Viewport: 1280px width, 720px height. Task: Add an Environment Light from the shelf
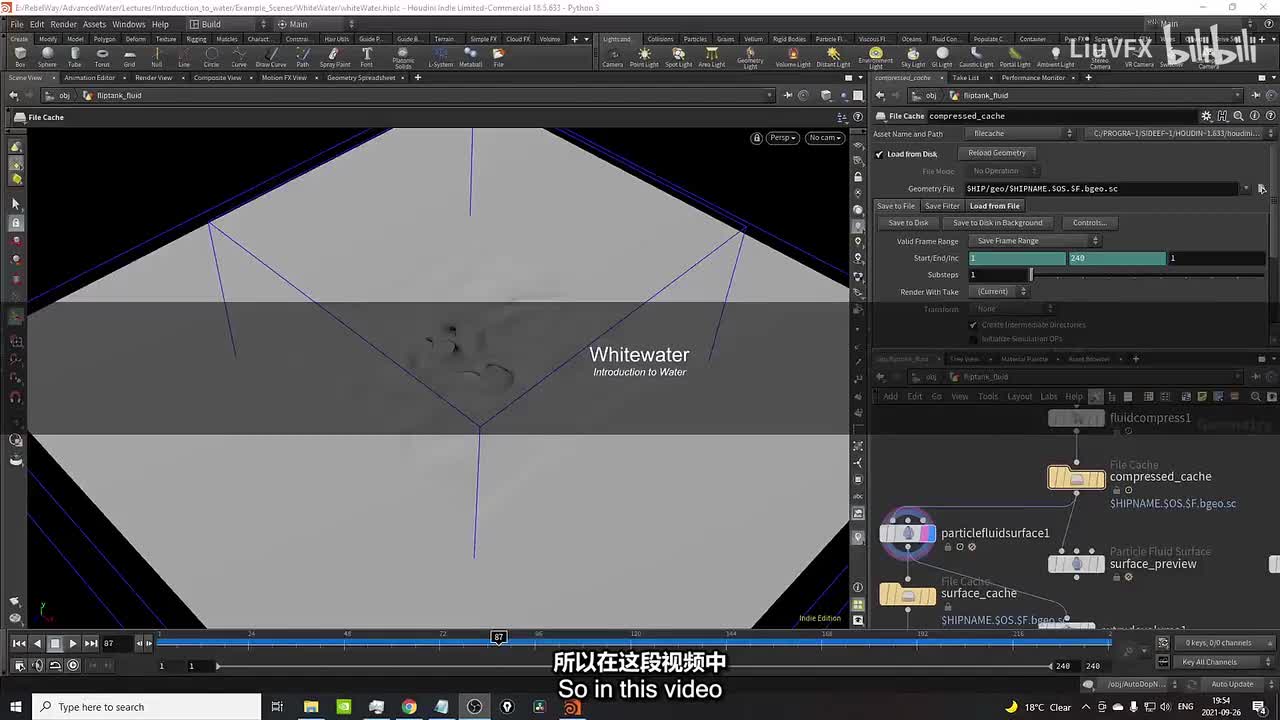[x=875, y=58]
